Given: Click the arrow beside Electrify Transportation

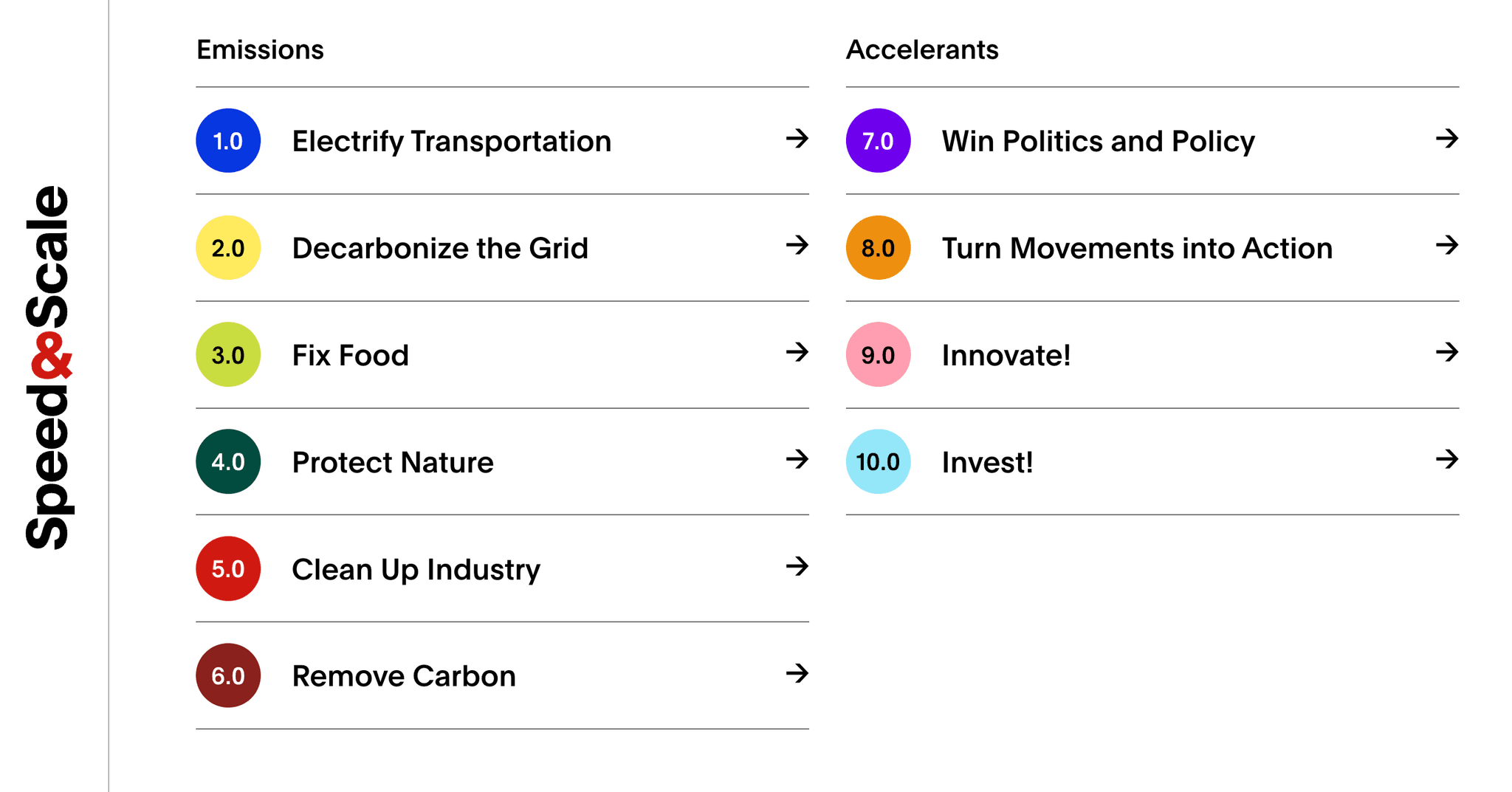Looking at the screenshot, I should click(797, 139).
